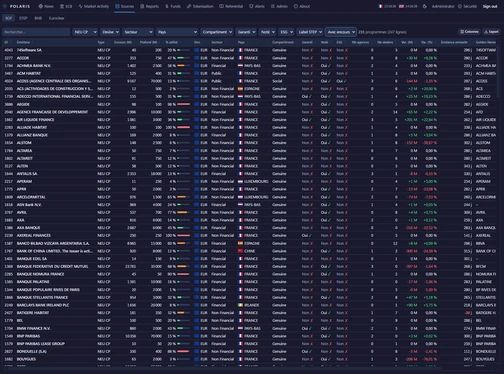This screenshot has width=504, height=374.
Task: Open the ECB section icon
Action: [x=62, y=6]
